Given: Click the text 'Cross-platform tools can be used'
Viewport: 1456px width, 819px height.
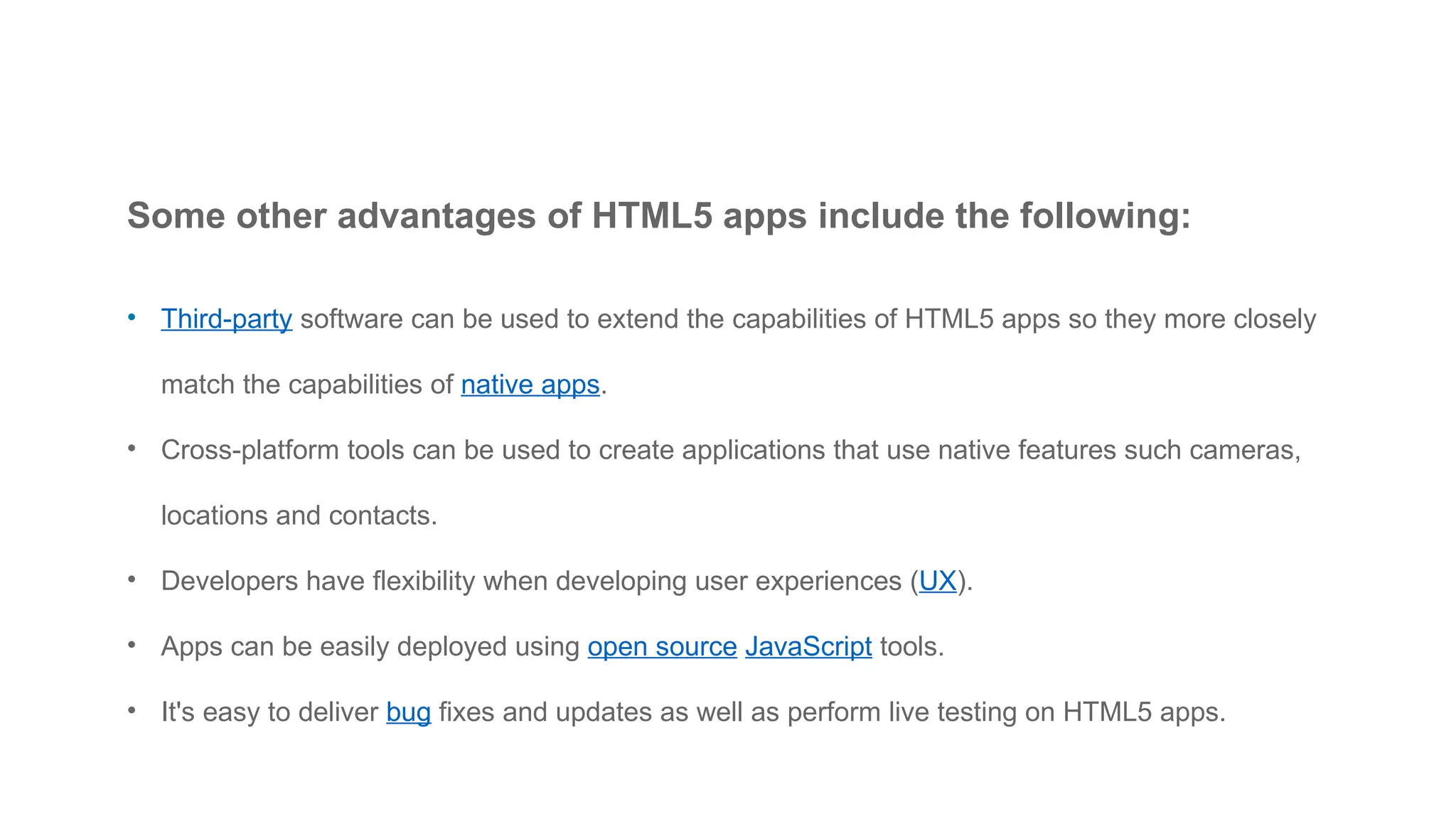Looking at the screenshot, I should [361, 450].
